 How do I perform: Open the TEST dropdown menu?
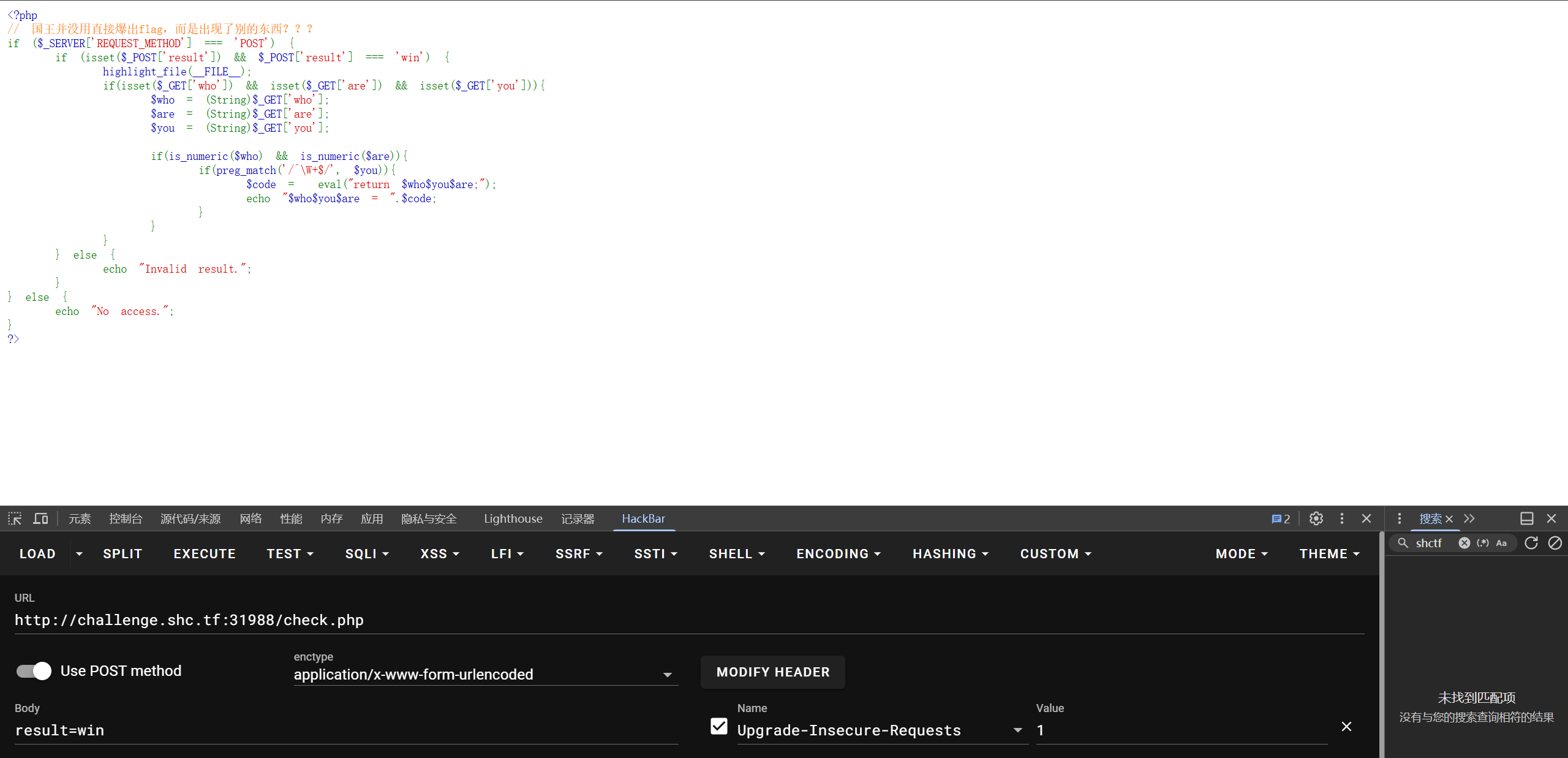coord(290,553)
